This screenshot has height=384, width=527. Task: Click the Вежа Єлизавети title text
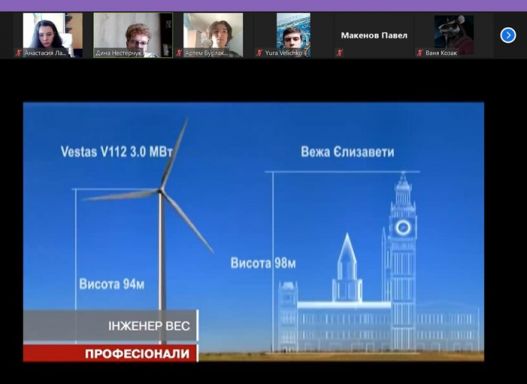[x=348, y=152]
